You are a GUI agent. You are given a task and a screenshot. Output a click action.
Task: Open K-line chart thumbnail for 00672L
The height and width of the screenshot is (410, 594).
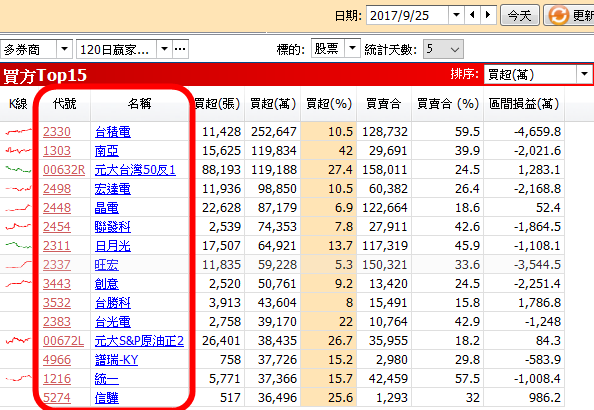click(19, 340)
